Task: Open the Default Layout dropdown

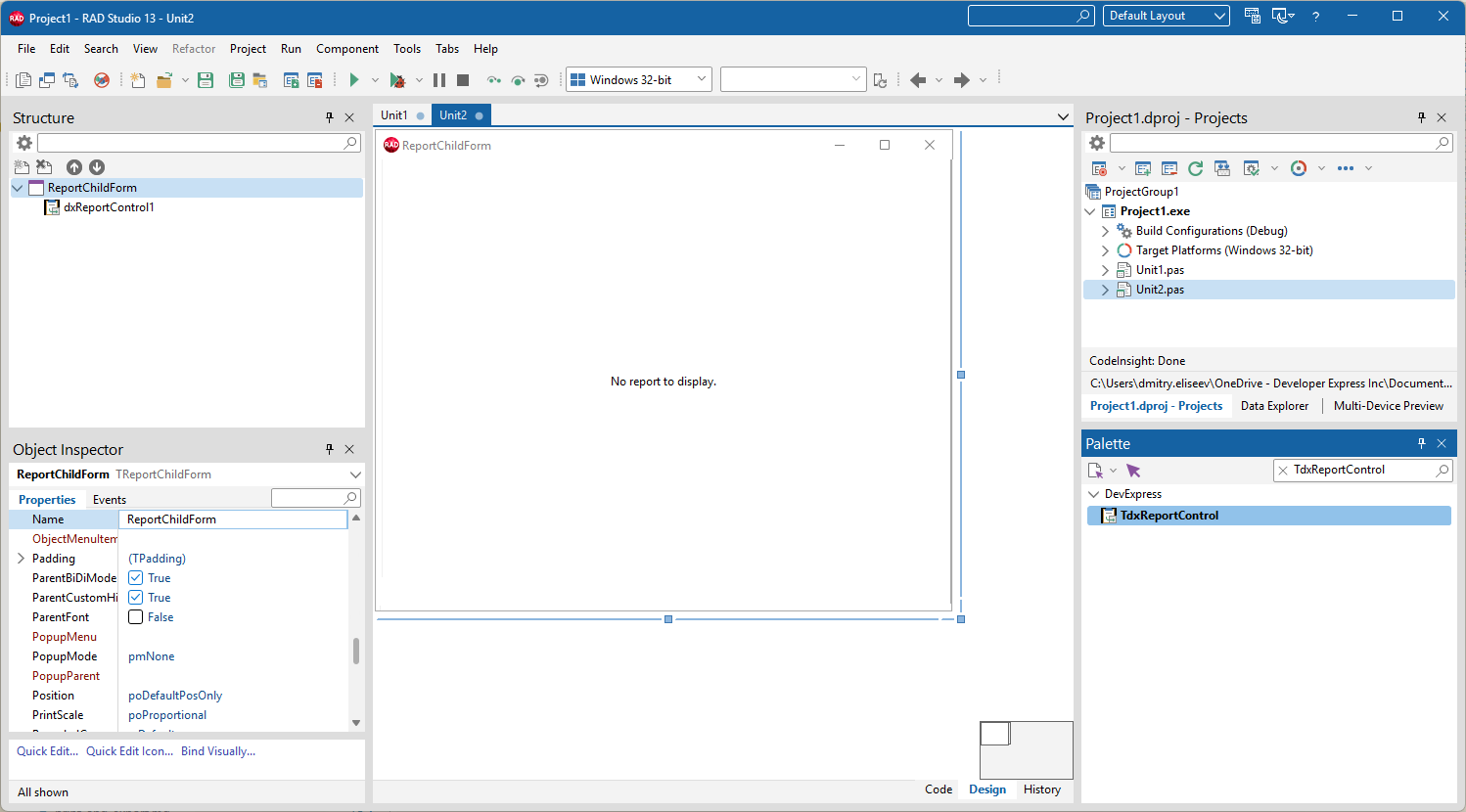Action: click(x=1167, y=16)
